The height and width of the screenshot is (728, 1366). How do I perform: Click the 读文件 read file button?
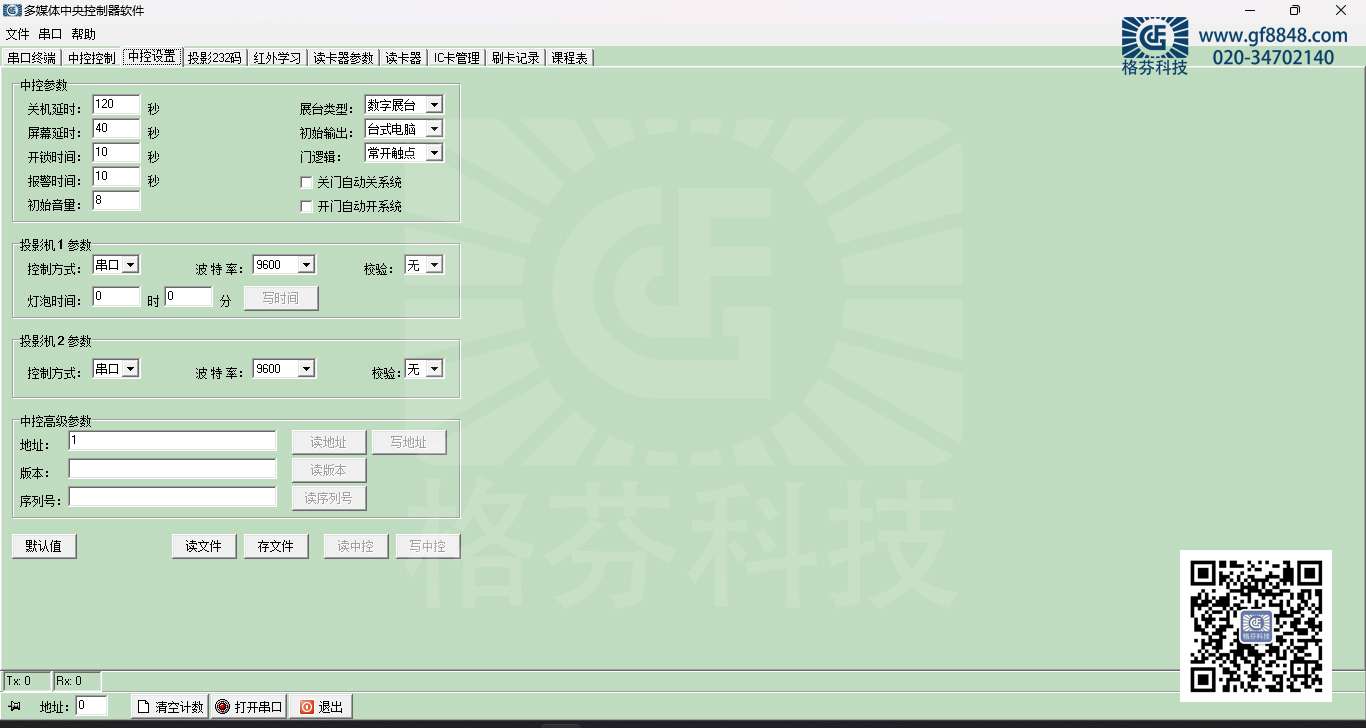point(204,546)
